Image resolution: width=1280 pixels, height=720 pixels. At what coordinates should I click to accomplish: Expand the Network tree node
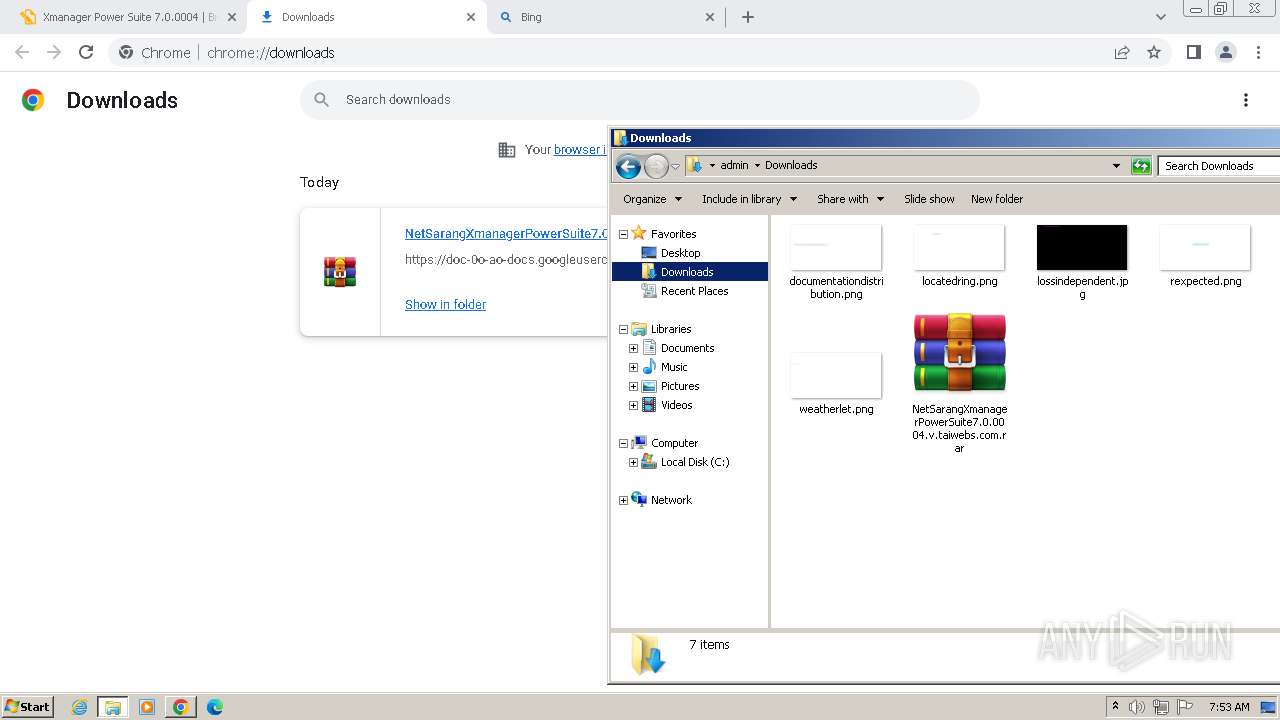(623, 500)
